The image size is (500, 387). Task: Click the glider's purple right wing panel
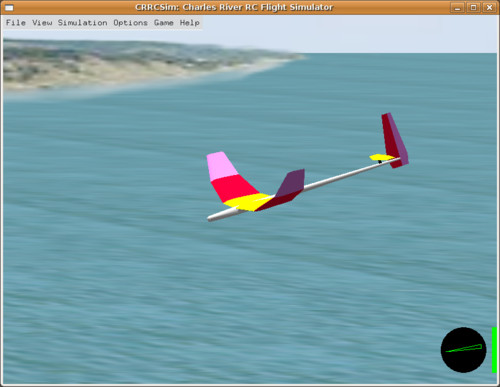coord(291,182)
